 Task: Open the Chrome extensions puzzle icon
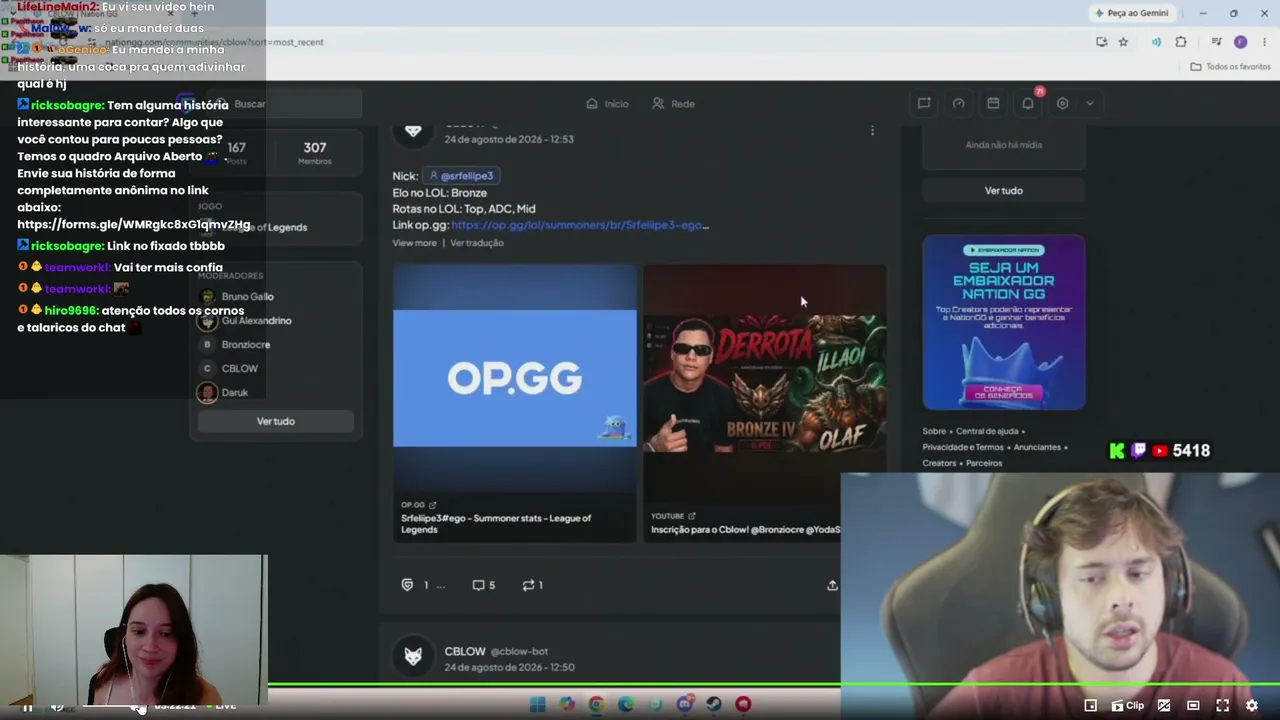point(1181,42)
